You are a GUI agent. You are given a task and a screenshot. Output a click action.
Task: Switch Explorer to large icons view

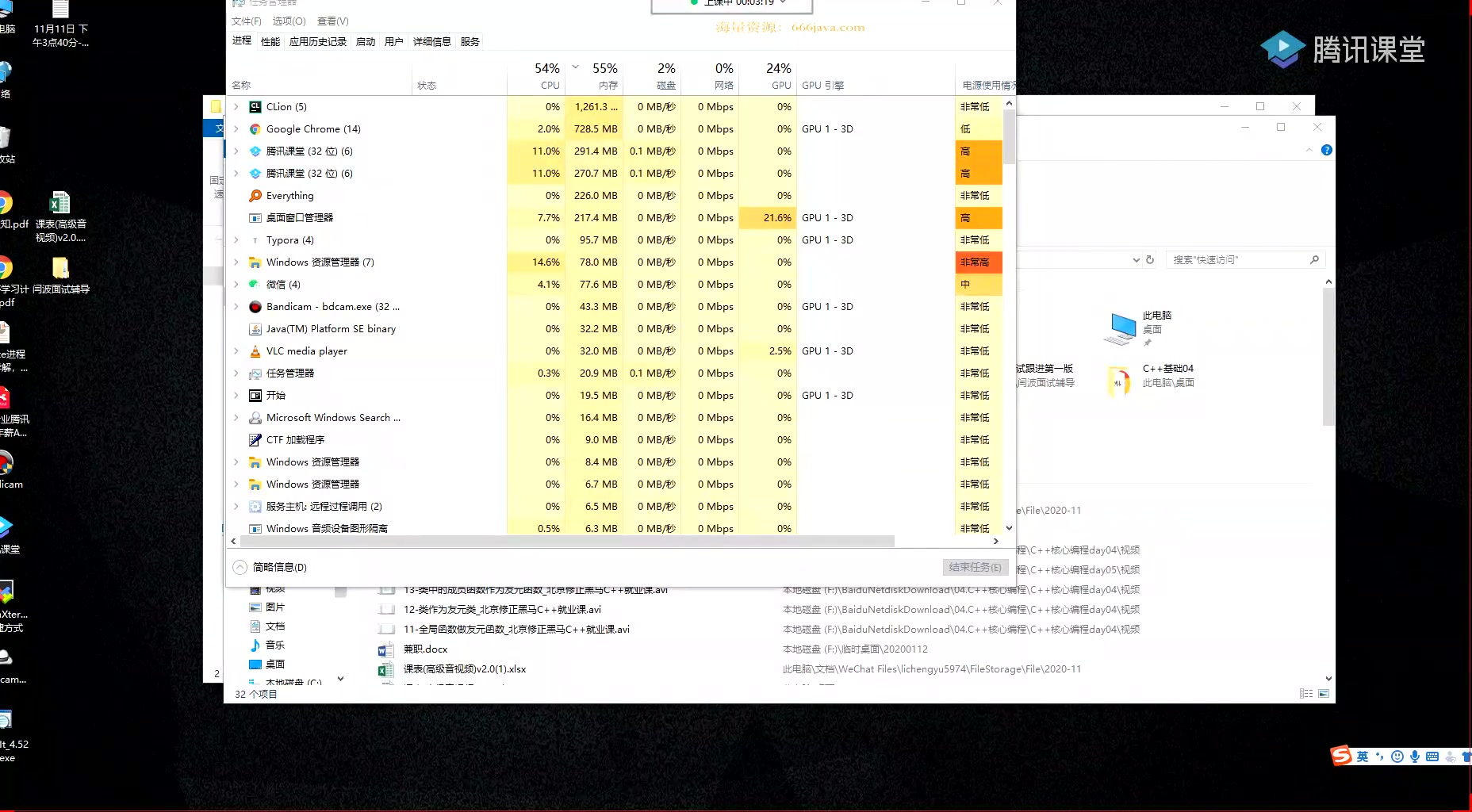pos(1324,694)
